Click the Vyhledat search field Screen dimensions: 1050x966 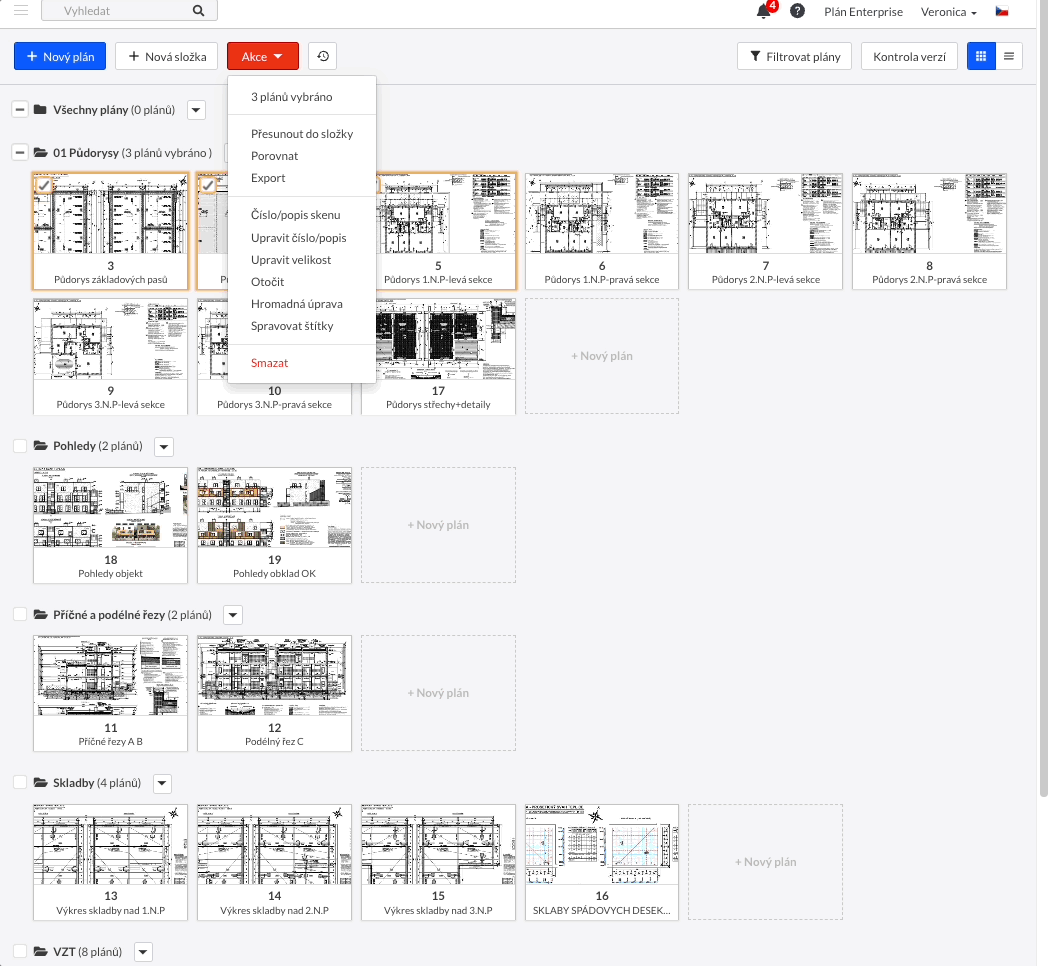point(129,11)
